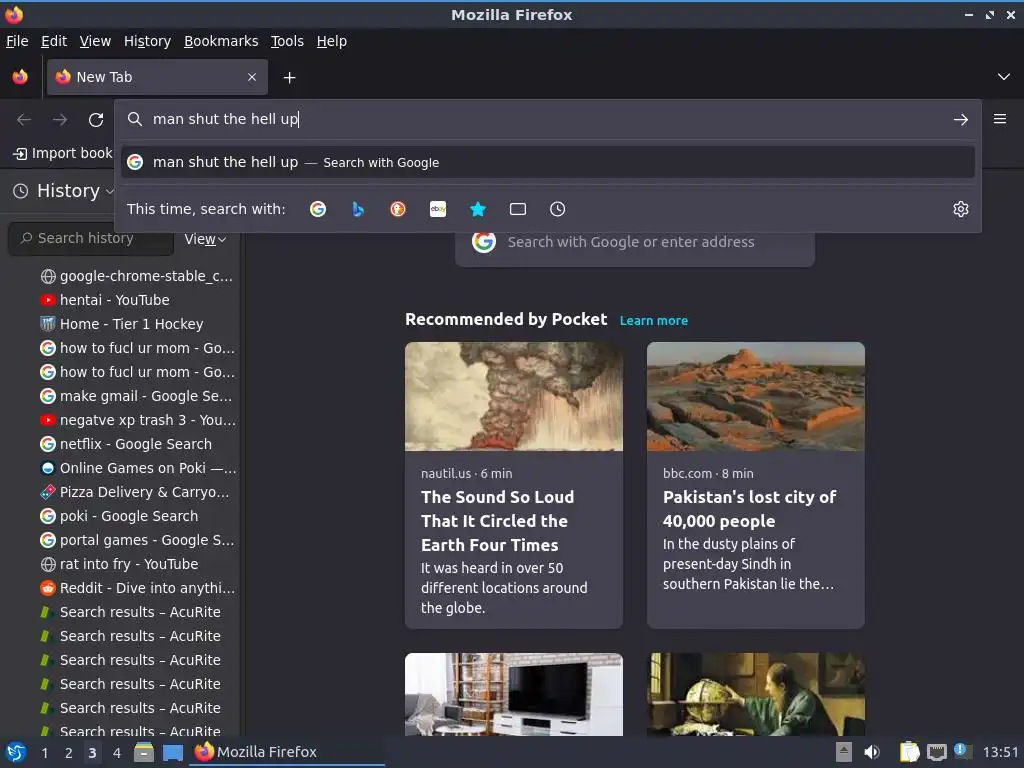
Task: Click the removable media eject tray icon
Action: pos(844,752)
